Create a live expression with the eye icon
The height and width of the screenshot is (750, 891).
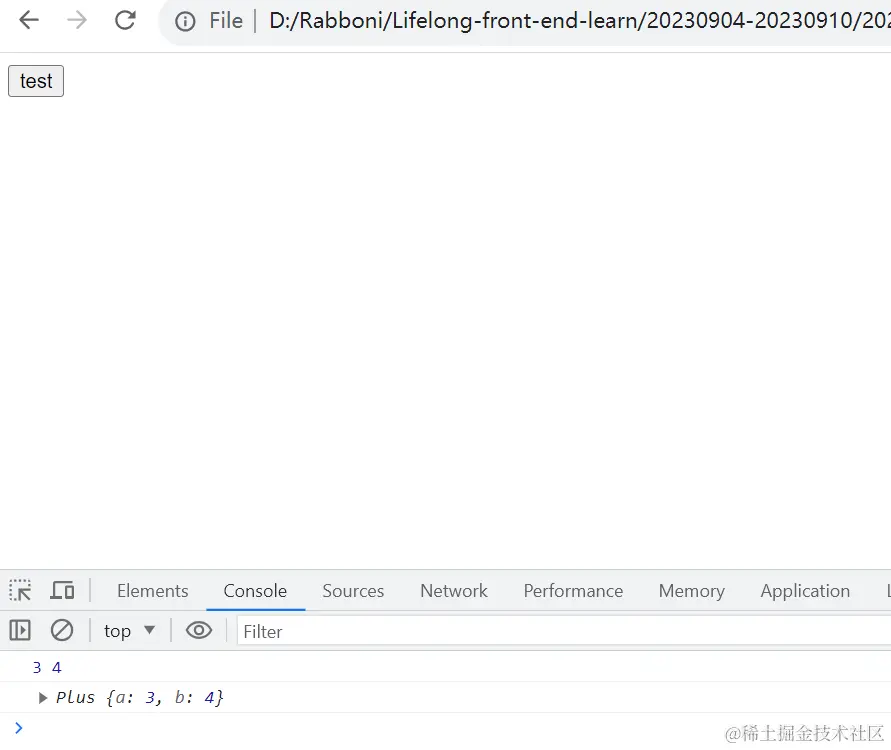coord(199,630)
